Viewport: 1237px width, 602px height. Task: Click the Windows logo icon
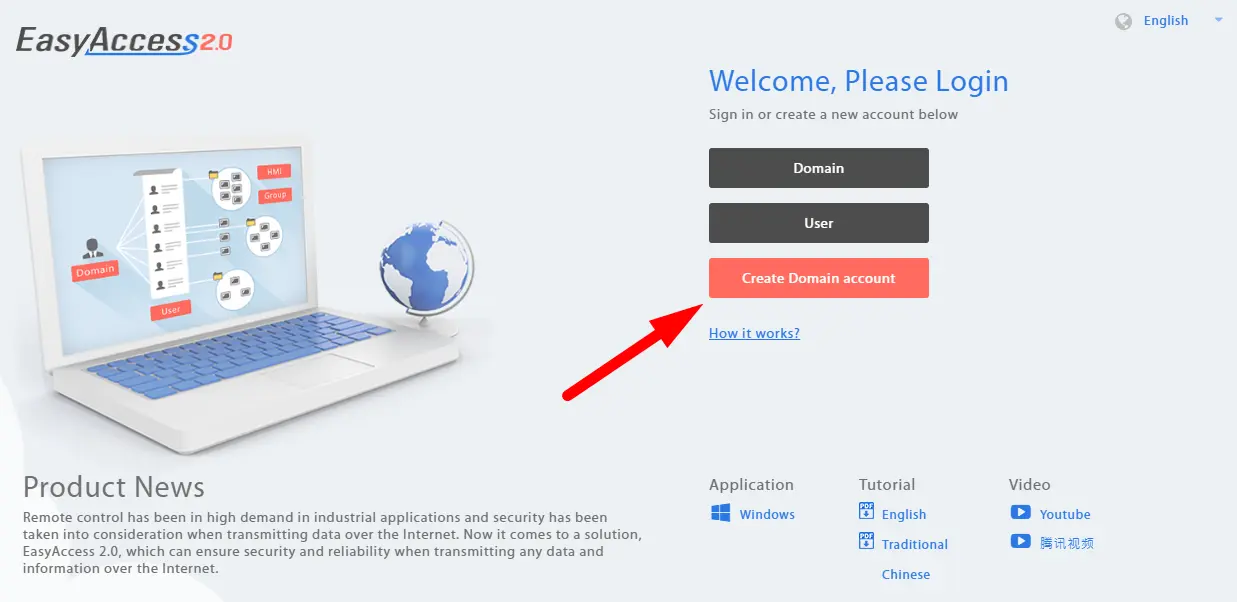coord(720,513)
